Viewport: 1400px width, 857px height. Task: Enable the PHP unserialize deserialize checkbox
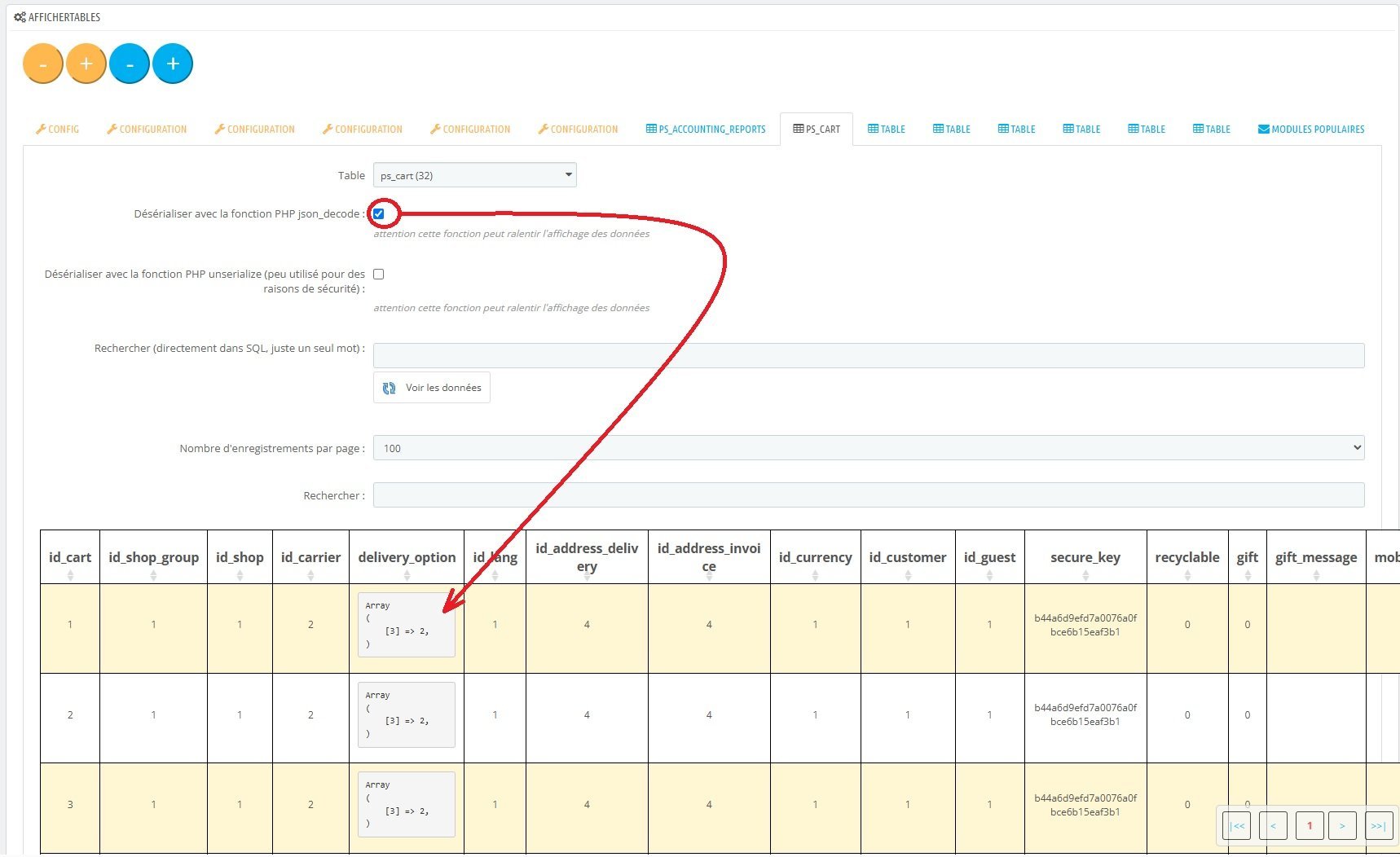pos(379,274)
